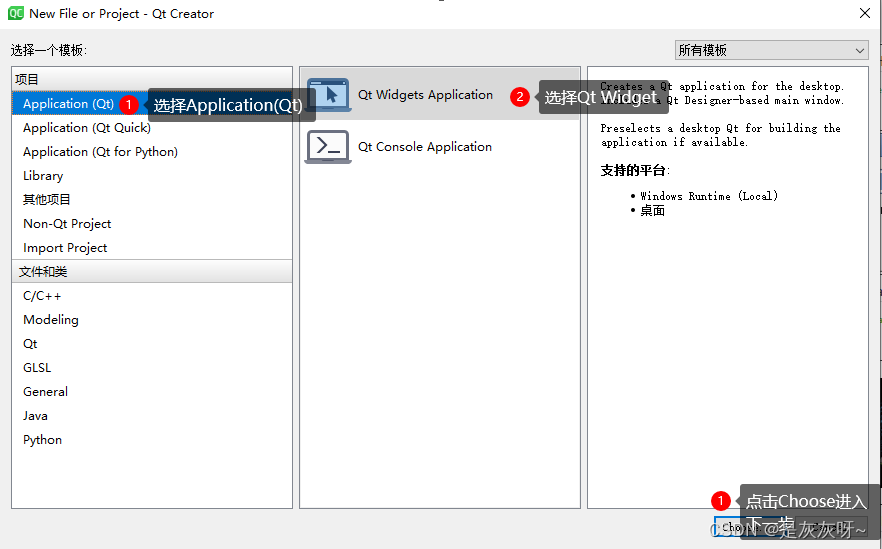Close the New File or Project dialog

coord(863,13)
